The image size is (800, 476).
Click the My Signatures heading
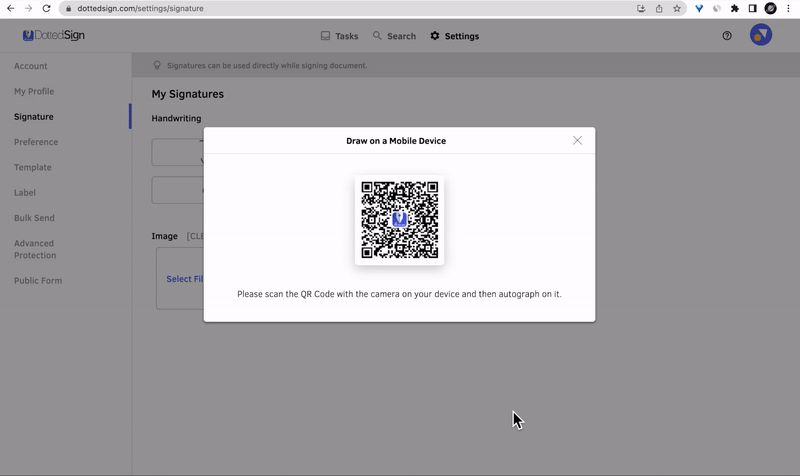pyautogui.click(x=187, y=94)
